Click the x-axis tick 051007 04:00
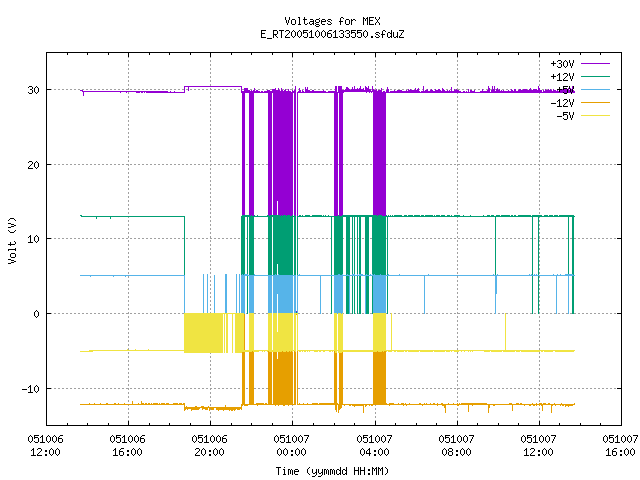This screenshot has height=480, width=640. [375, 446]
